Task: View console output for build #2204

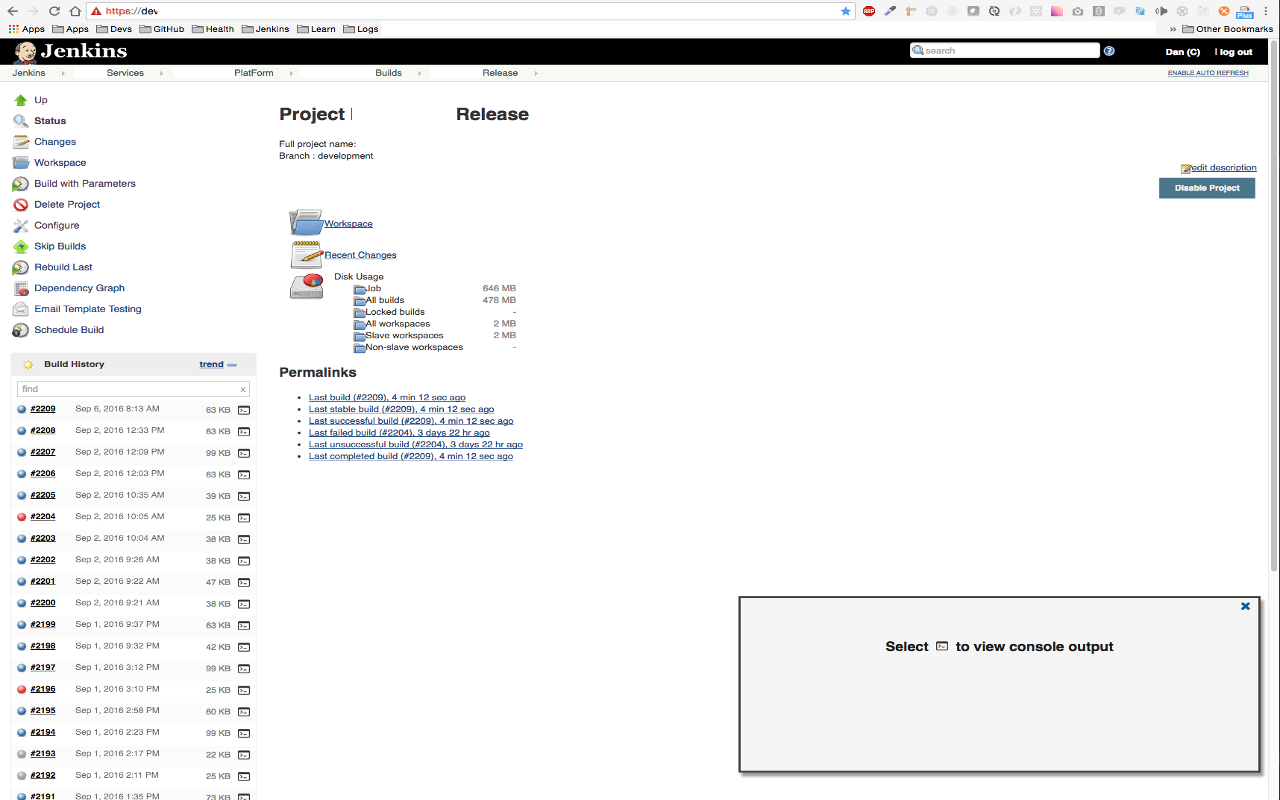Action: pyautogui.click(x=243, y=518)
